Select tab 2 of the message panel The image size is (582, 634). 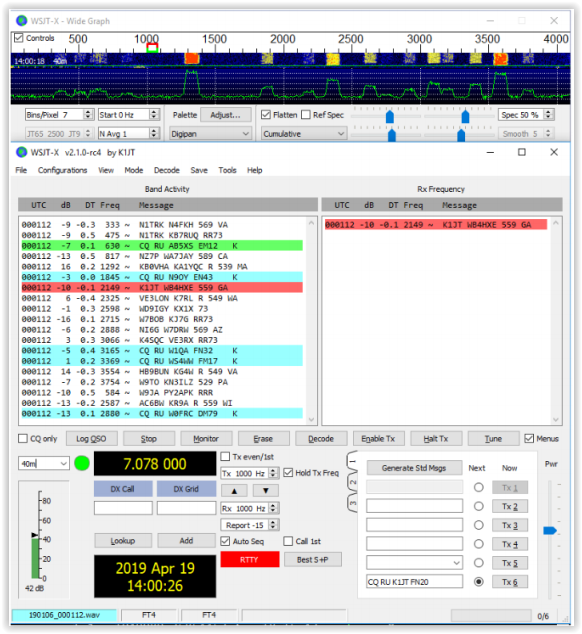click(x=352, y=482)
